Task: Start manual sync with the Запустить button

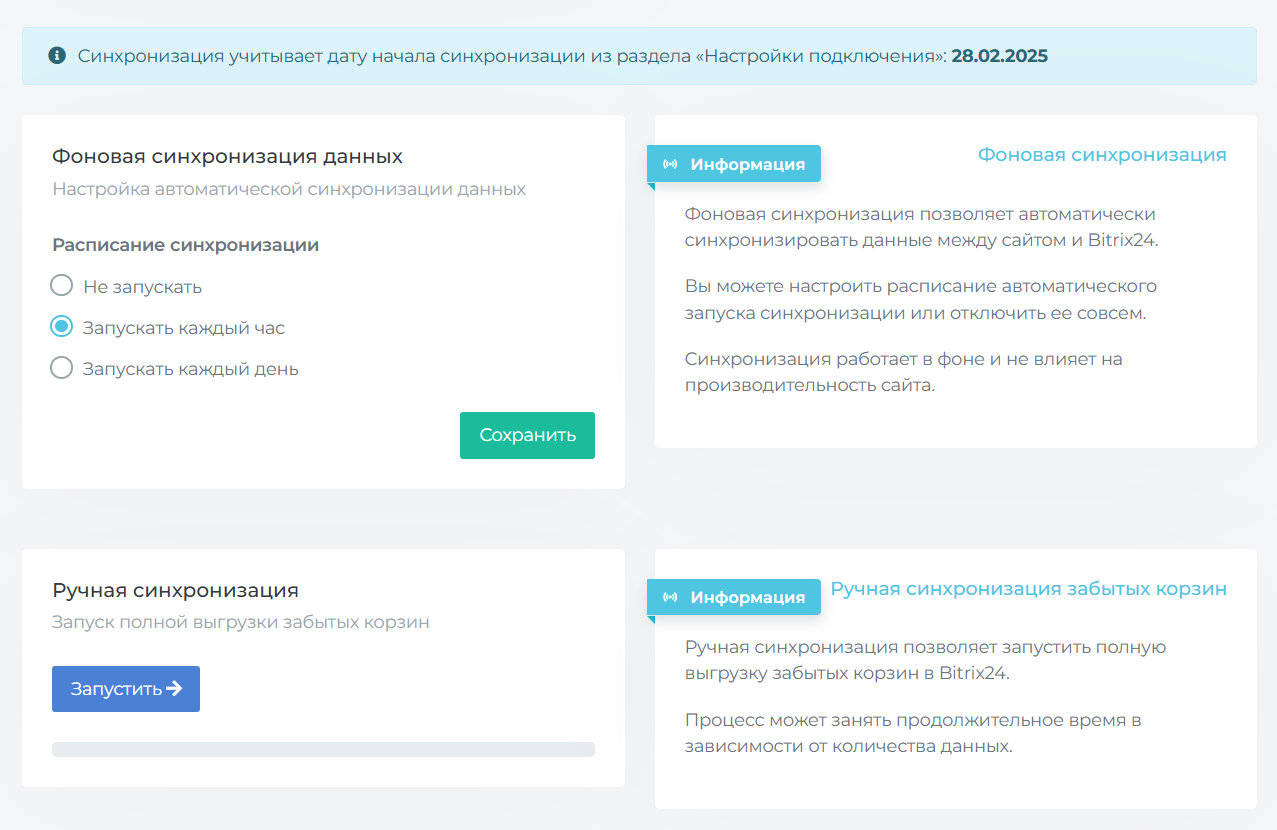Action: point(125,689)
